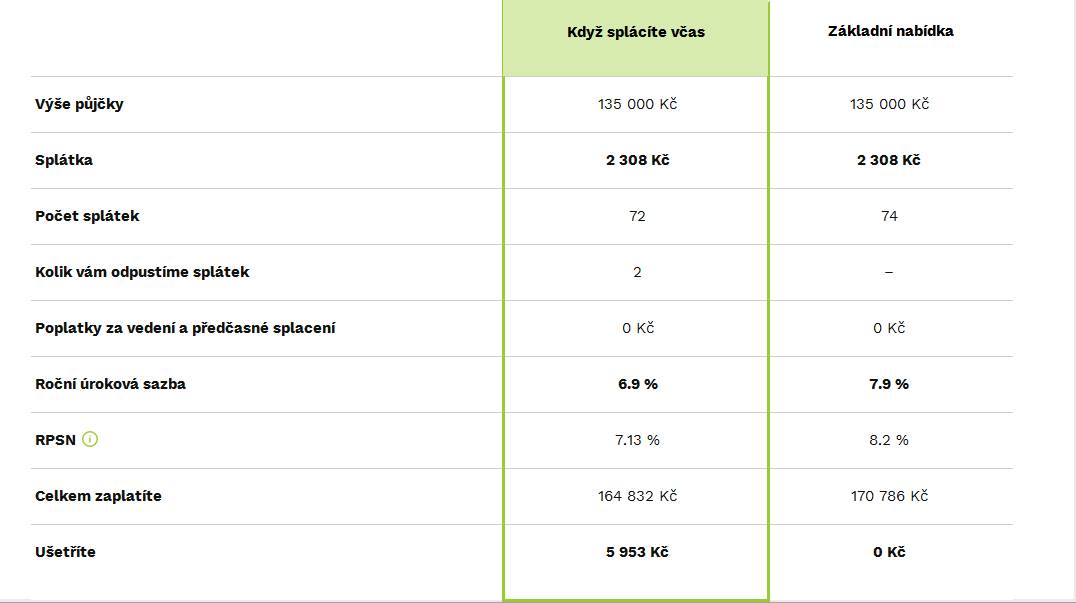The image size is (1076, 603).
Task: Click the 72 installments count value
Action: [x=637, y=216]
